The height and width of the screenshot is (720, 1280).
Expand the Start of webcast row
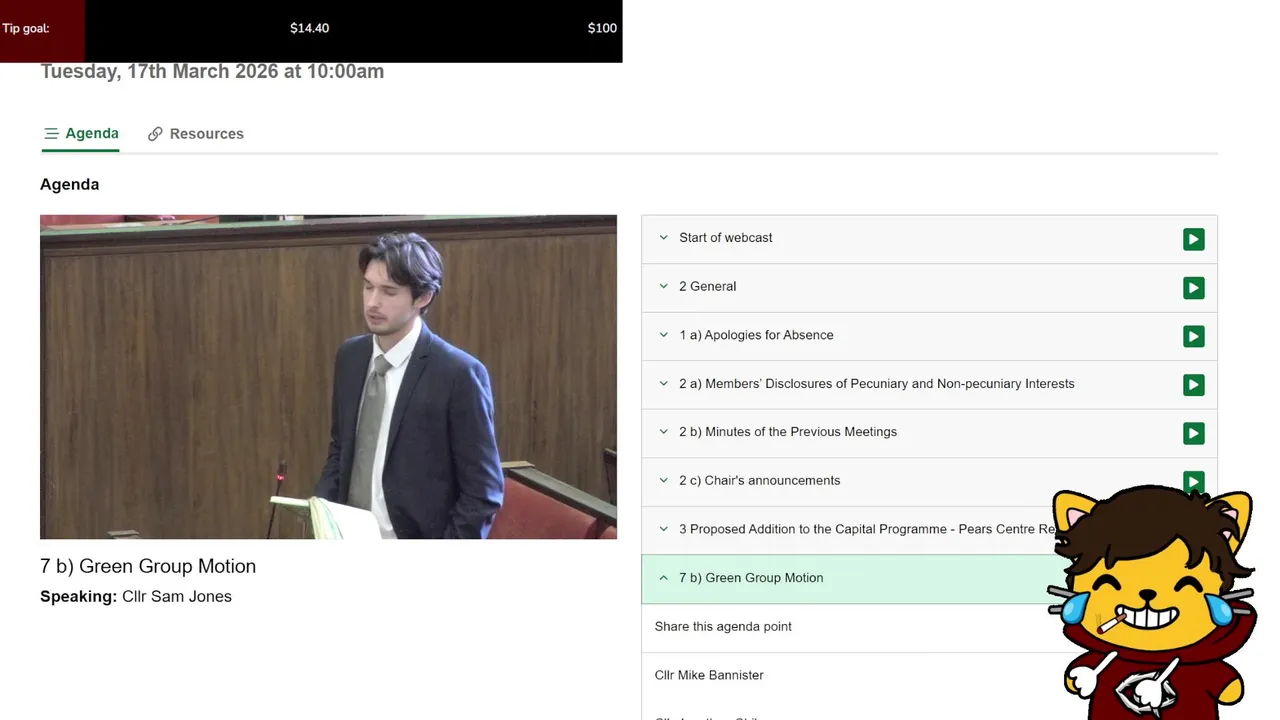[663, 238]
